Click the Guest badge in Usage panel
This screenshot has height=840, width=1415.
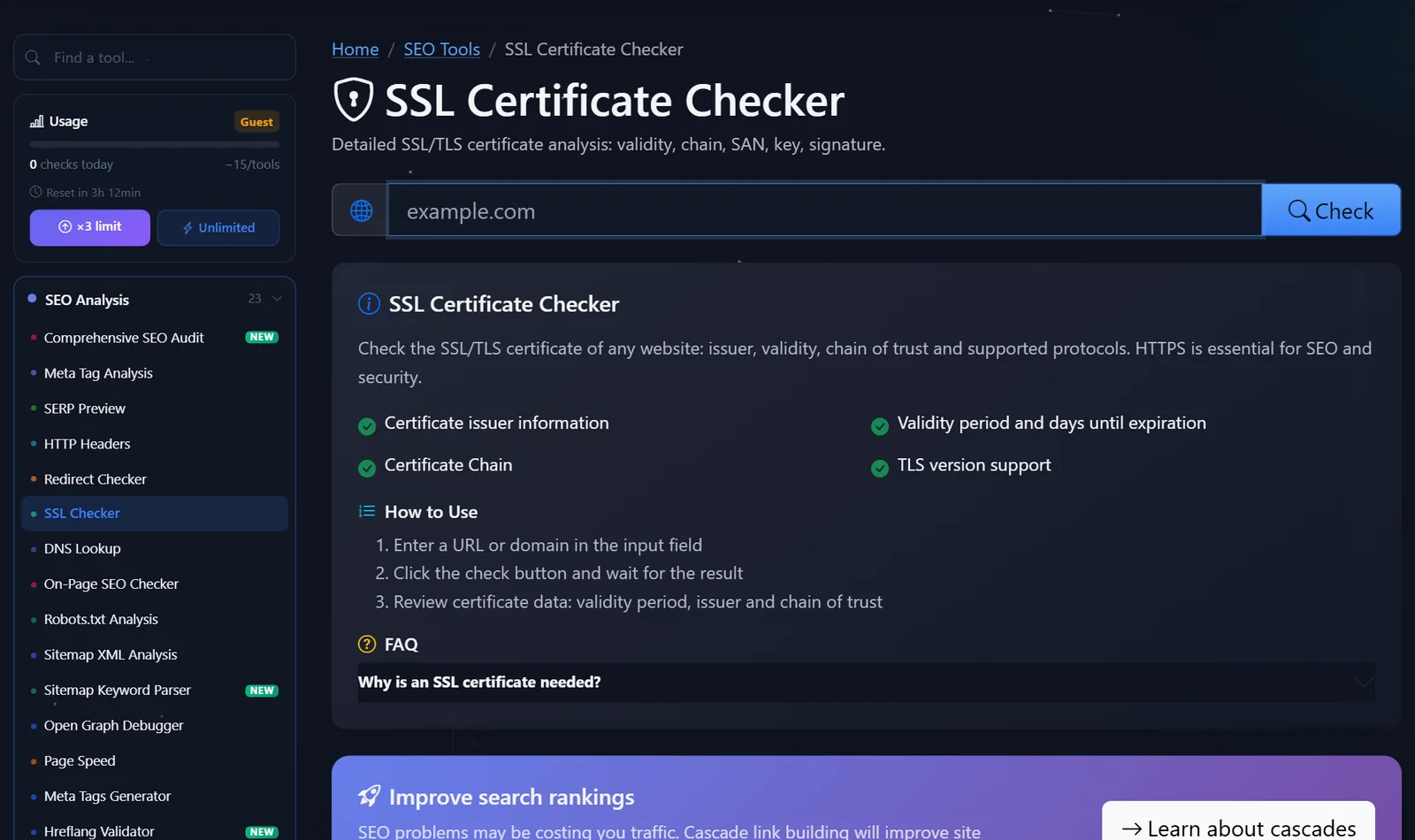click(x=256, y=122)
